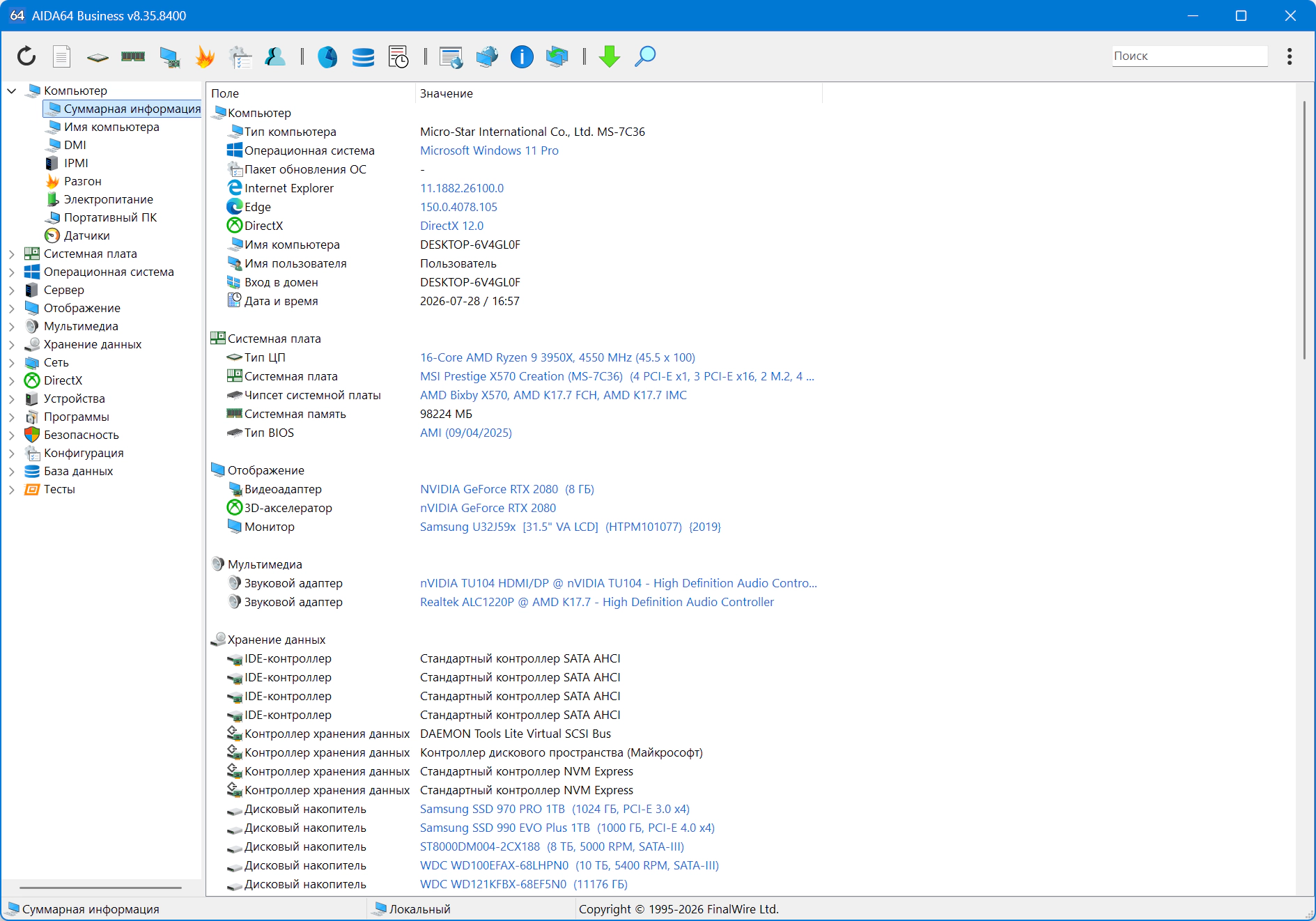Image resolution: width=1316 pixels, height=921 pixels.
Task: Expand the Тесты tree node
Action: [x=12, y=489]
